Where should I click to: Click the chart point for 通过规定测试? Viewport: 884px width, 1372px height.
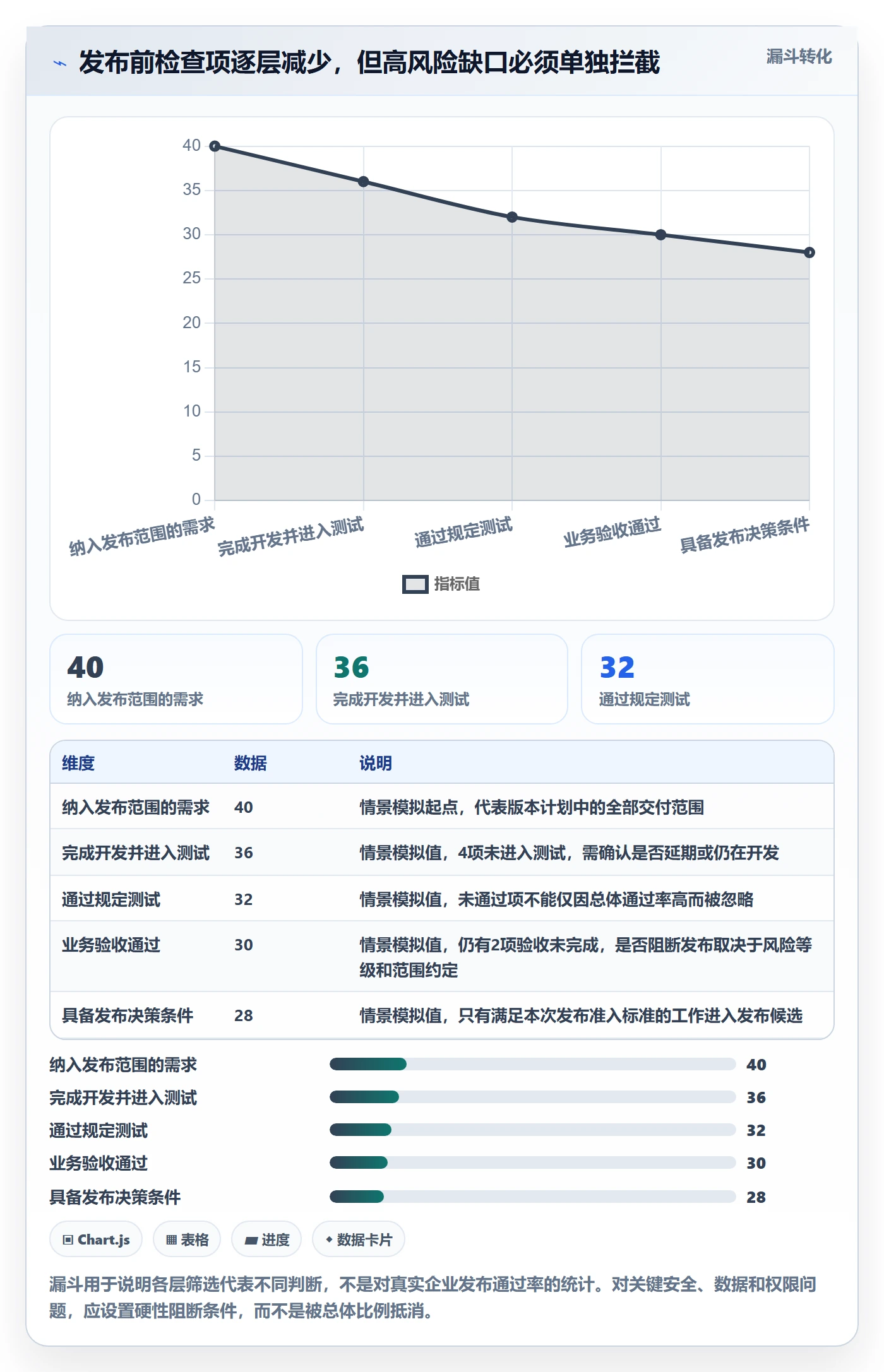(512, 217)
